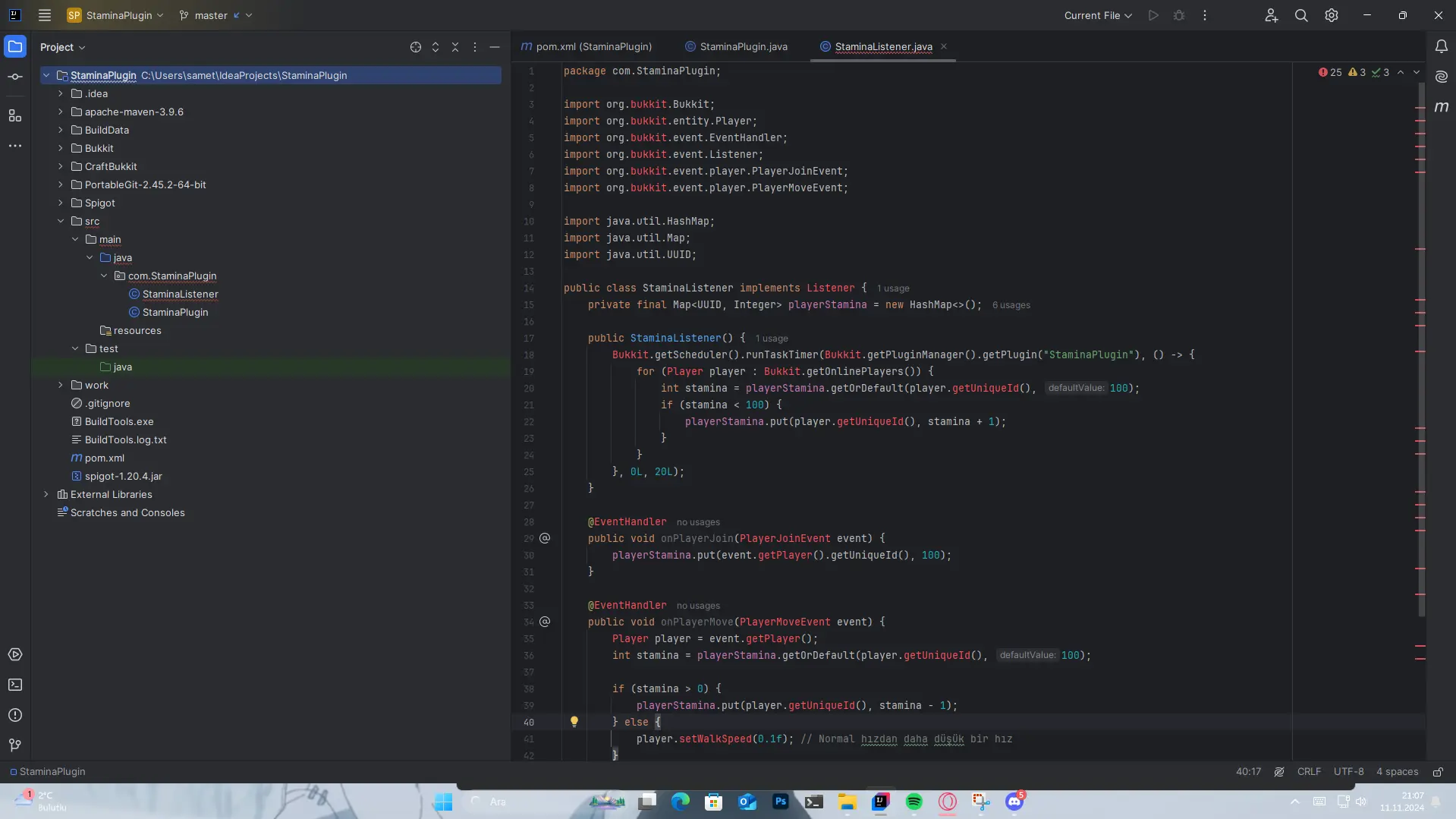The width and height of the screenshot is (1456, 819).
Task: Expand the Spigot folder in project tree
Action: pos(61,203)
